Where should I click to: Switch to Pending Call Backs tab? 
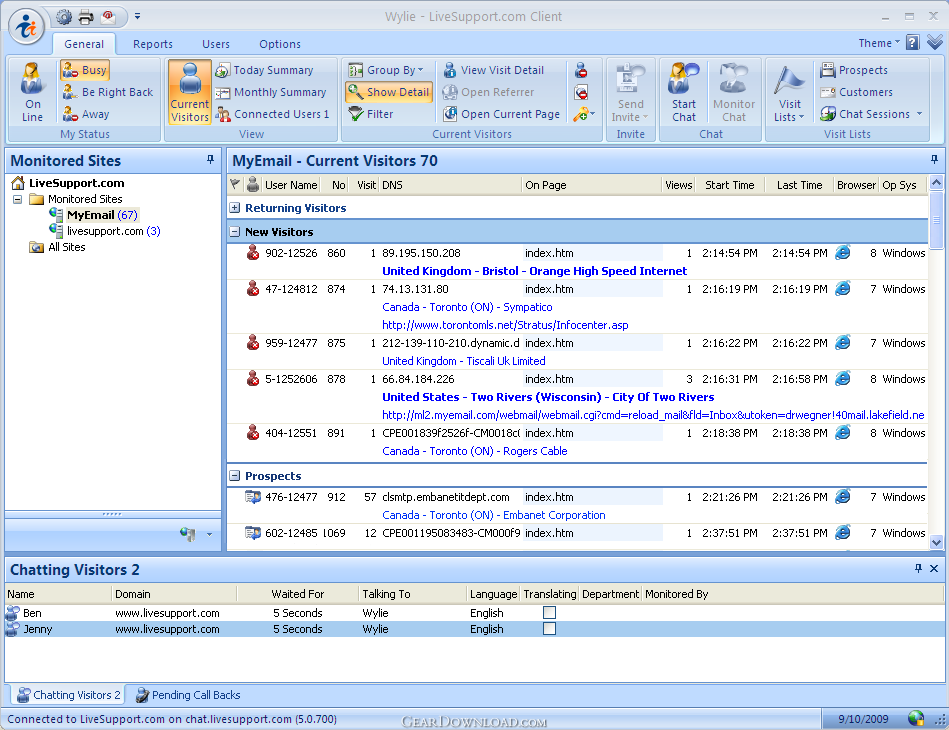(x=188, y=695)
